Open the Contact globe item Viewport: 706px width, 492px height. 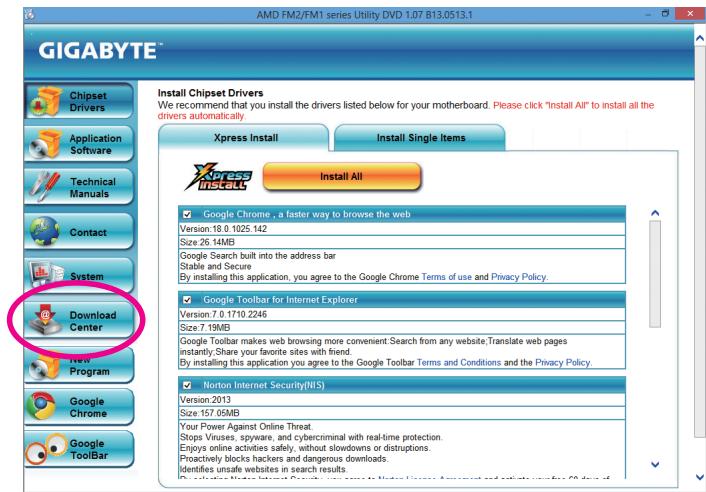click(x=79, y=232)
